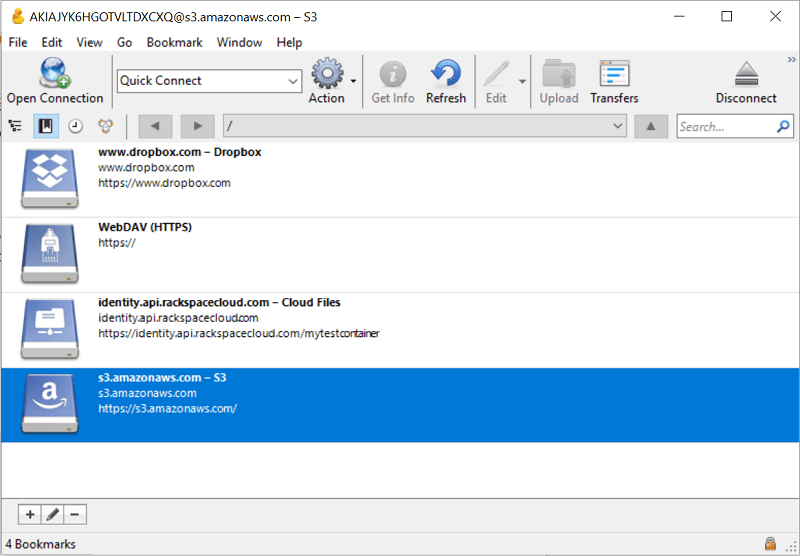This screenshot has width=800, height=556.
Task: Open the Window menu
Action: pyautogui.click(x=239, y=42)
